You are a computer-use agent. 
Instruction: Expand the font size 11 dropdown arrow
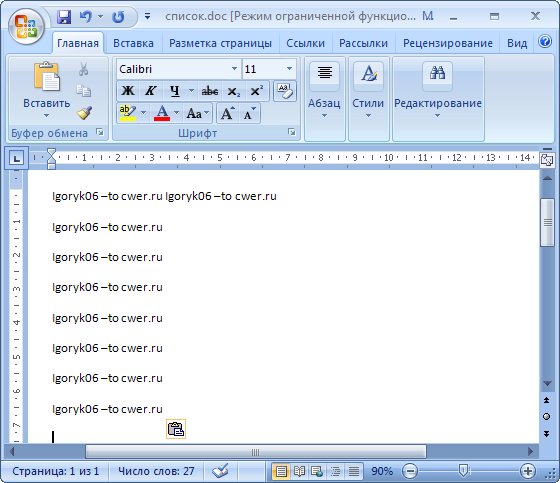click(x=289, y=69)
